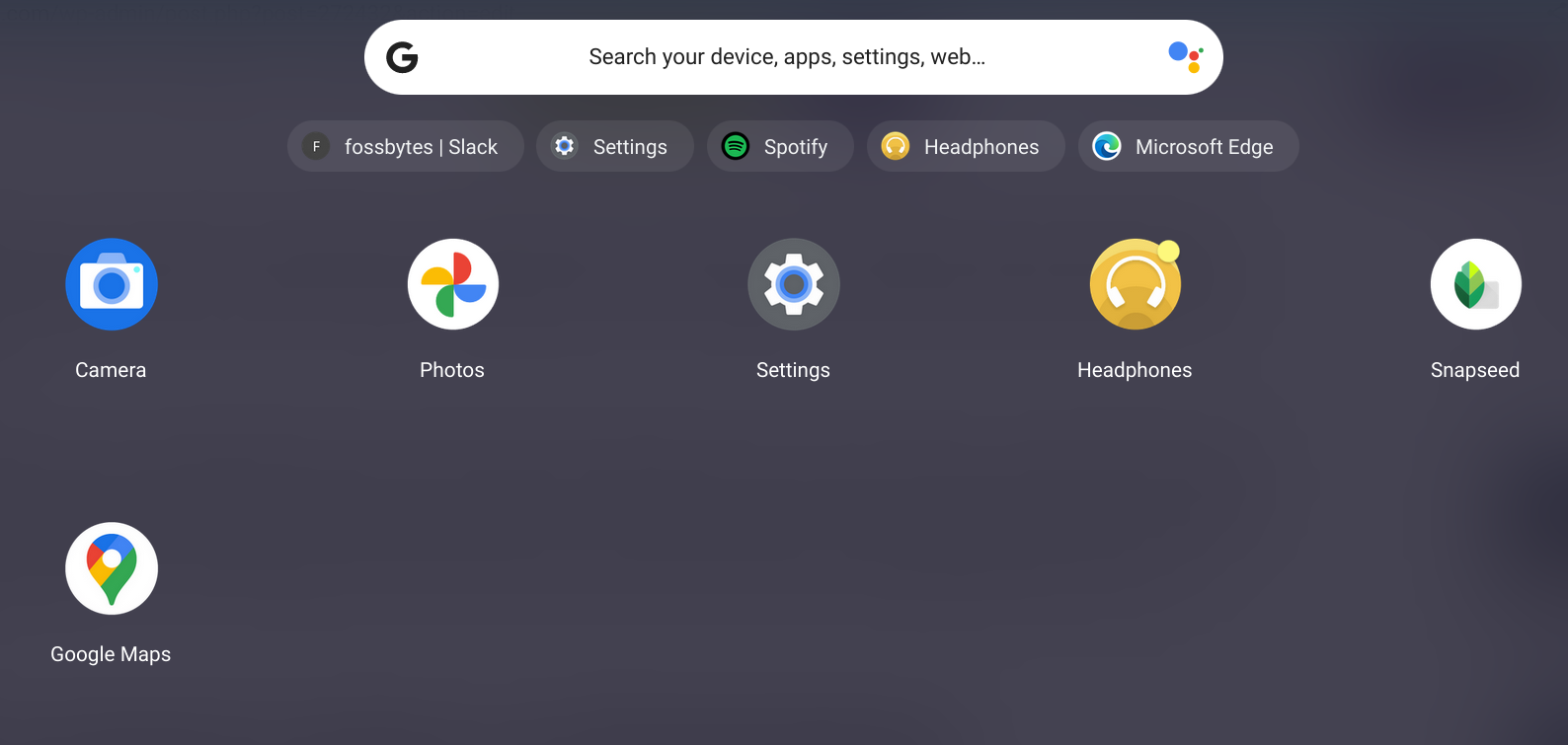The height and width of the screenshot is (745, 1568).
Task: Focus the launcher search field
Action: click(x=794, y=57)
